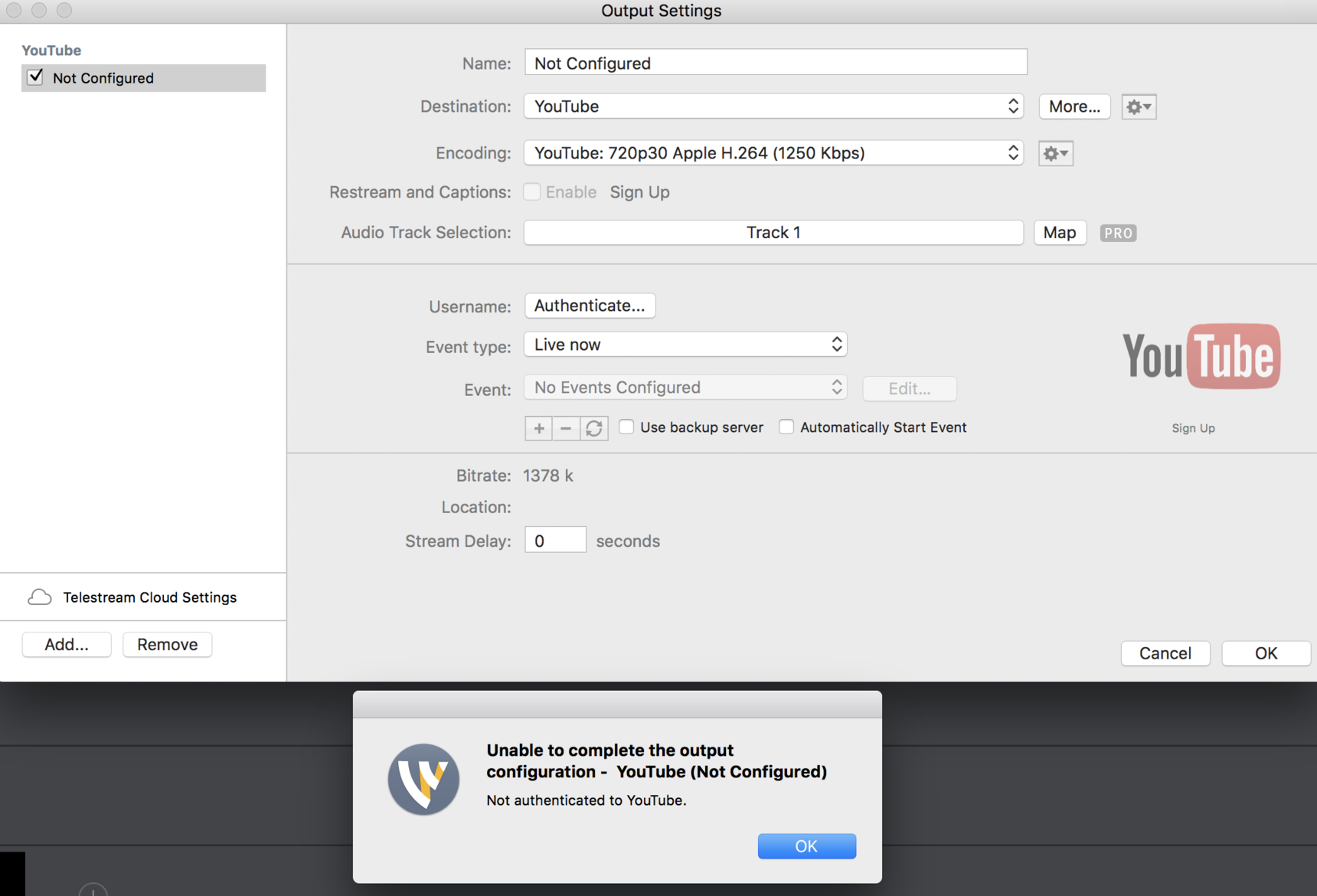Click Add... to add an output
This screenshot has width=1317, height=896.
point(67,645)
